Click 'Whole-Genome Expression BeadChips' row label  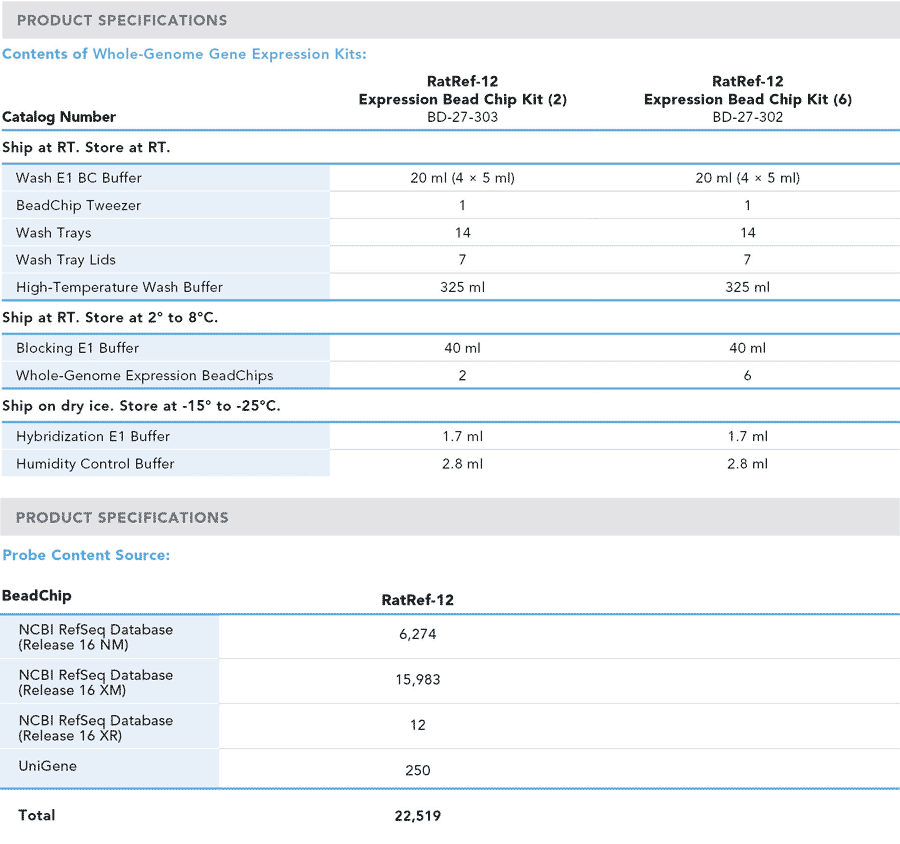click(x=145, y=375)
